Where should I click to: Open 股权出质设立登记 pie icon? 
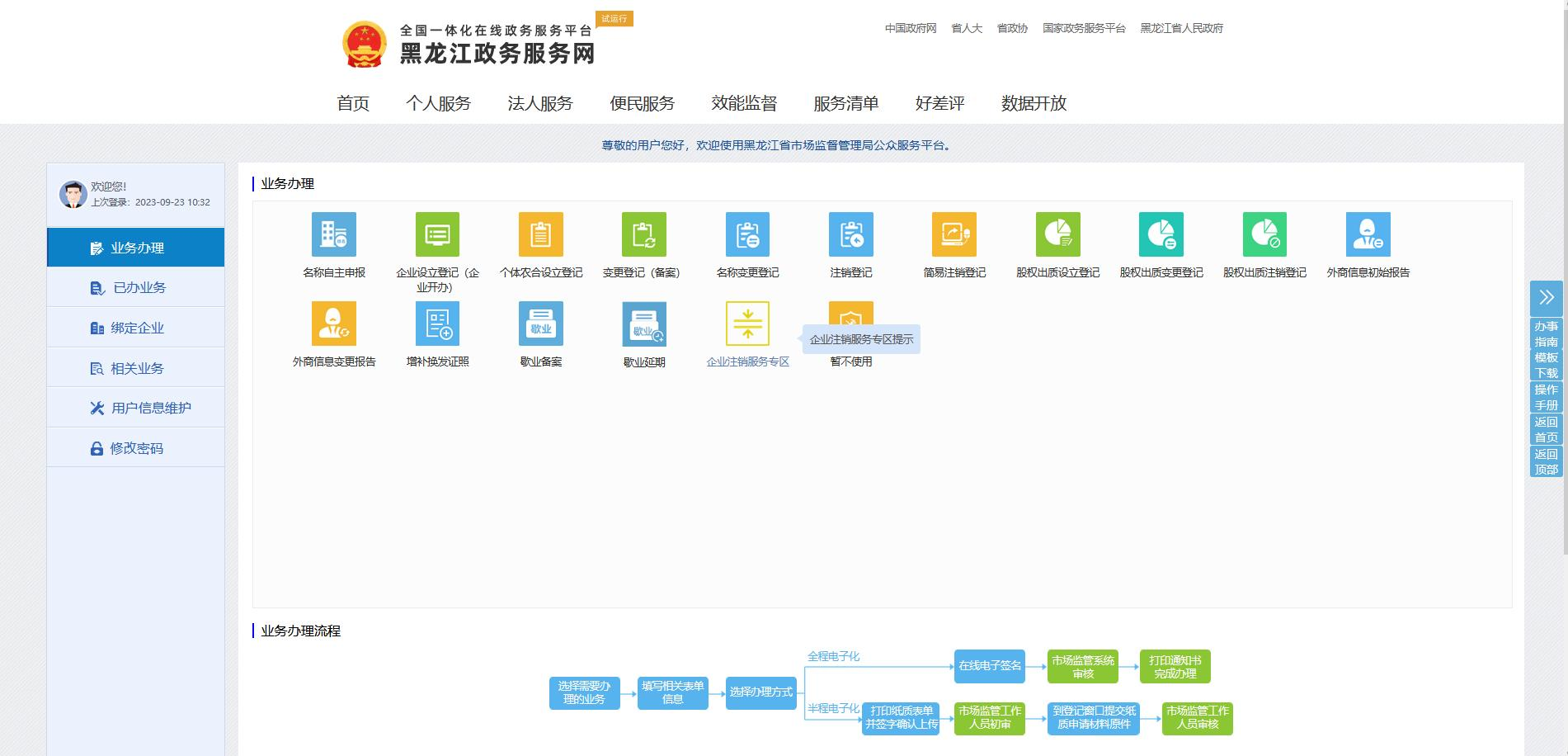(1057, 234)
